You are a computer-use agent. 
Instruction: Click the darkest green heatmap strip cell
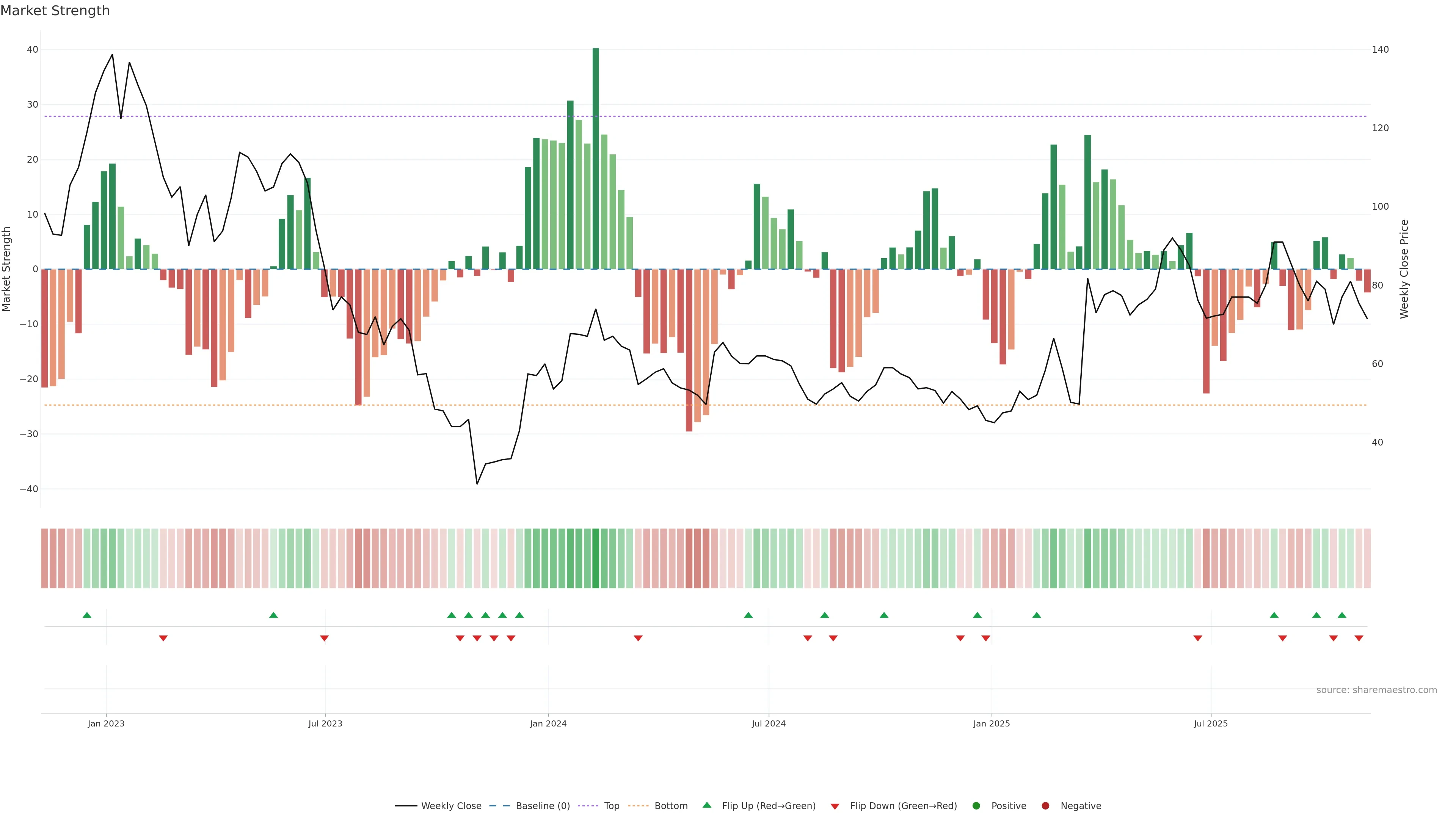[x=596, y=559]
